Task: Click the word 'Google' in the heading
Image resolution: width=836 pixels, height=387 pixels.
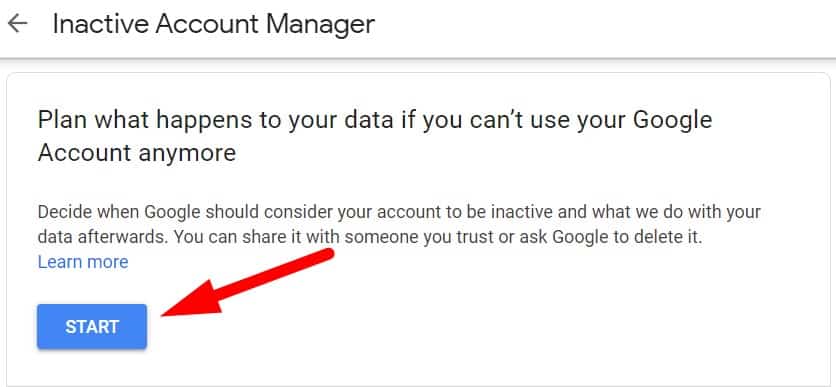Action: pos(671,120)
